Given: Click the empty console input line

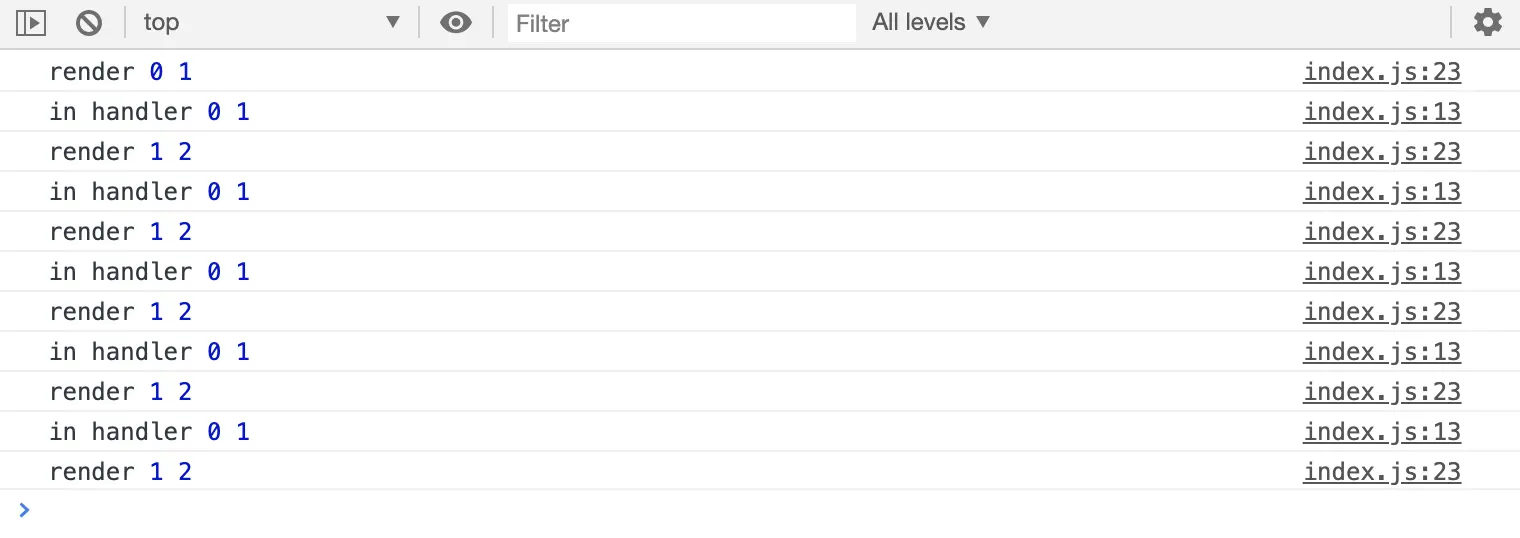Looking at the screenshot, I should tap(700, 511).
